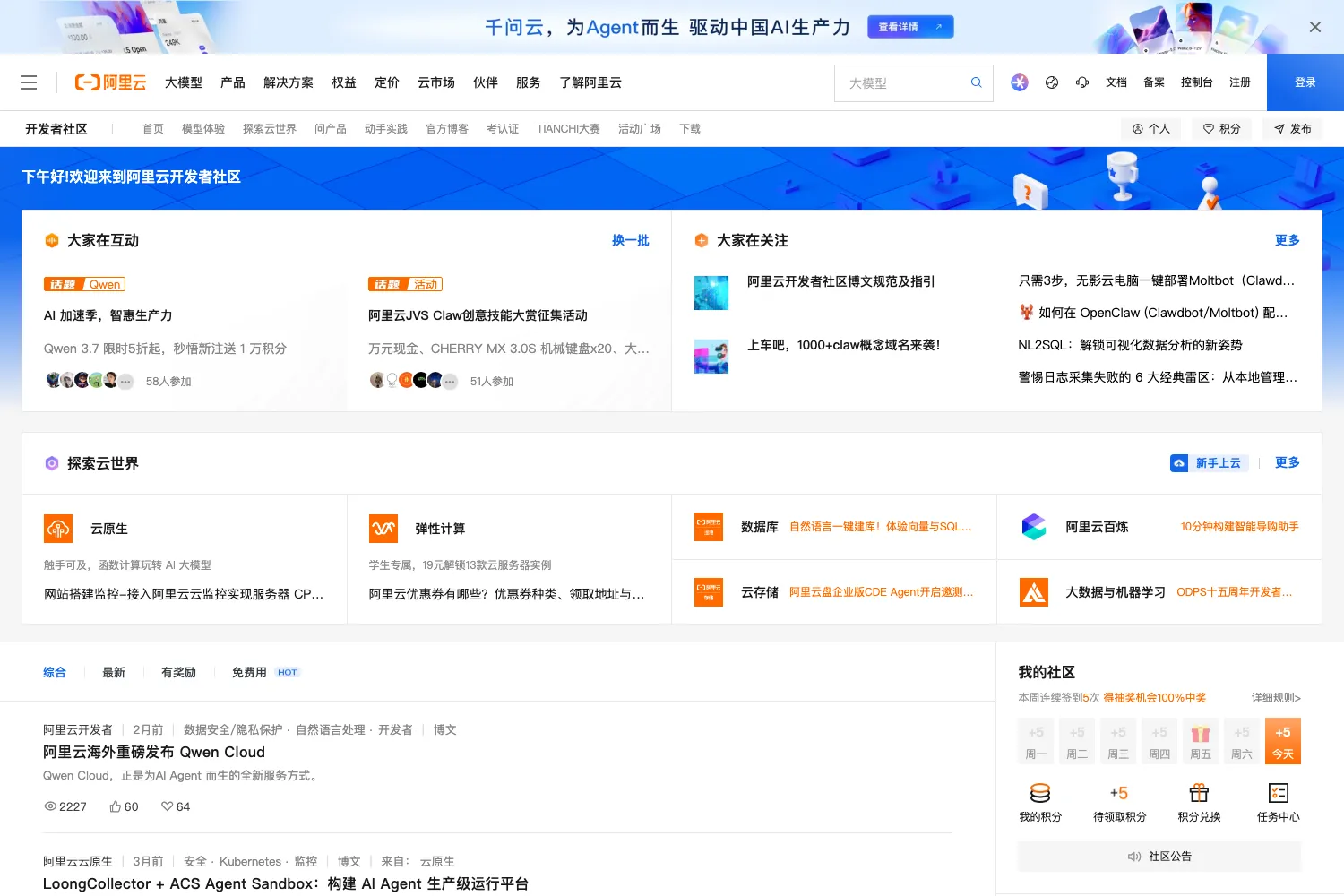Click the 积分 button

[x=1221, y=129]
